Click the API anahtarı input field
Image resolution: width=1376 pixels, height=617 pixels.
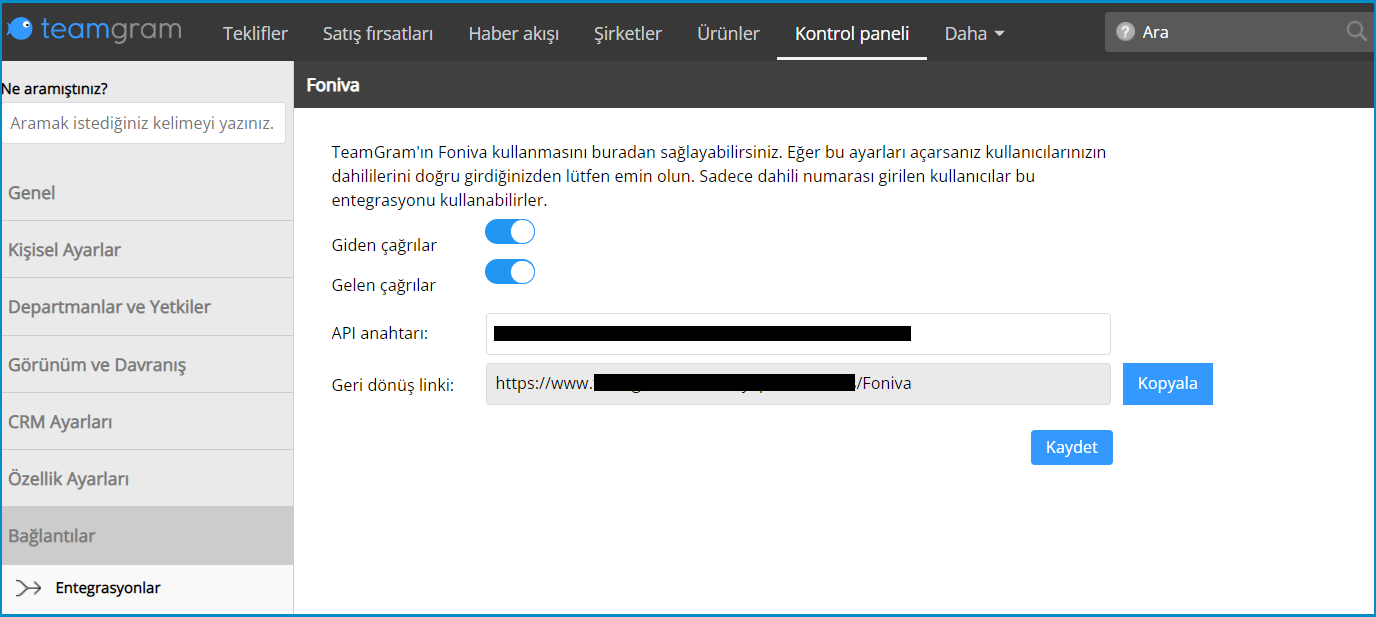798,334
